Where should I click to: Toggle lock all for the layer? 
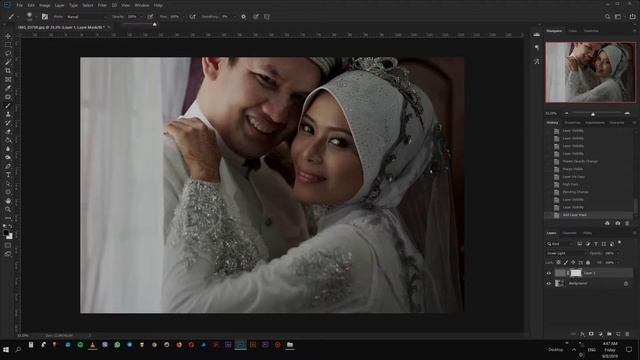click(x=588, y=262)
